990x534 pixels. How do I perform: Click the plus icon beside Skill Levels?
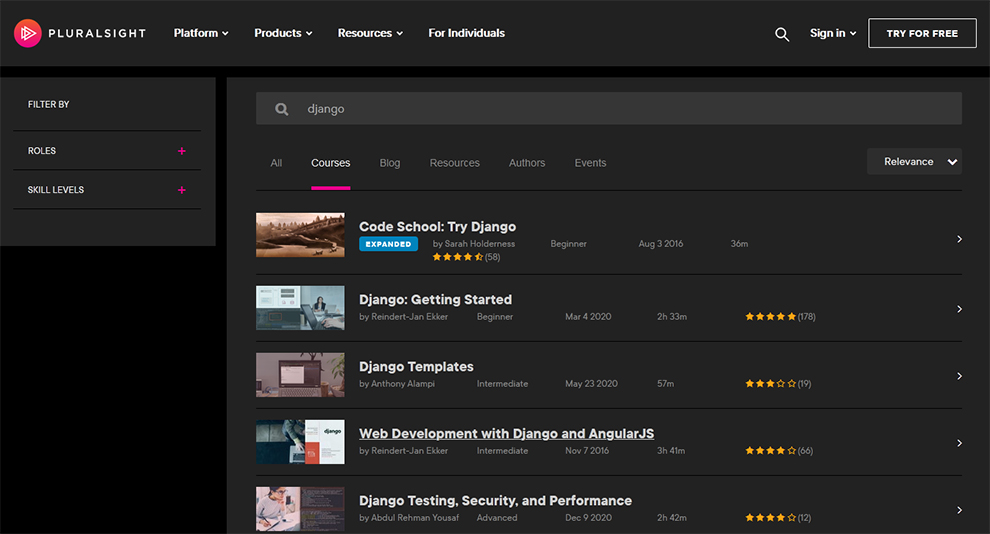tap(181, 190)
